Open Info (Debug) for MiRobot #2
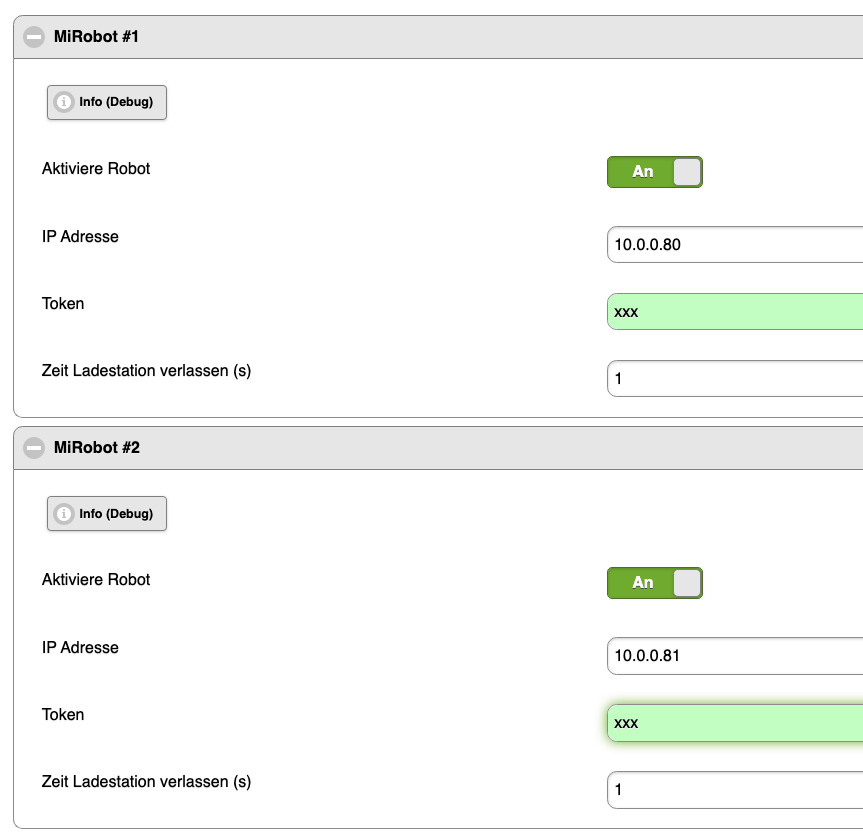The image size is (863, 834). [107, 514]
